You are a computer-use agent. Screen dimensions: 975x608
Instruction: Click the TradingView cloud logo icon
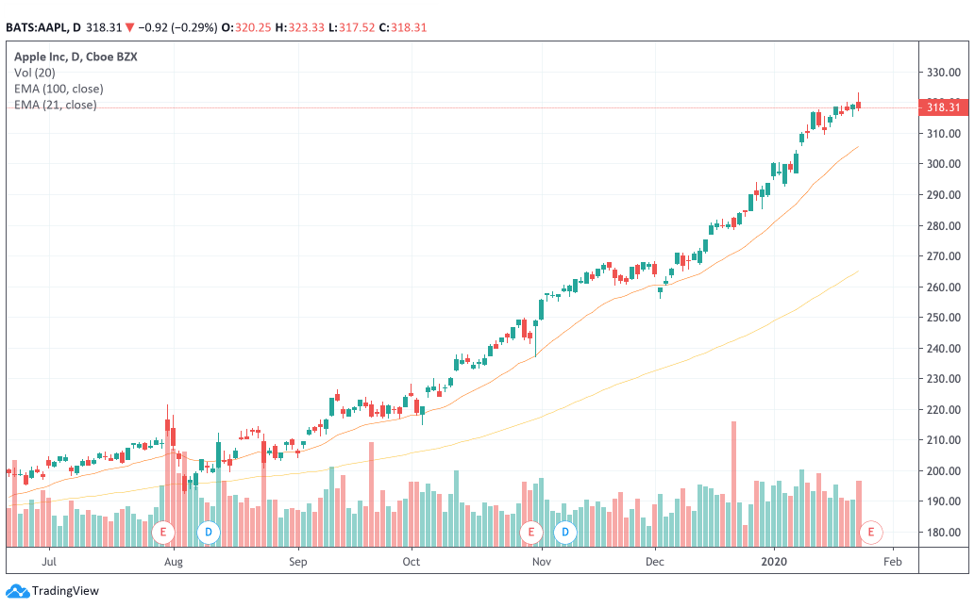[x=17, y=591]
